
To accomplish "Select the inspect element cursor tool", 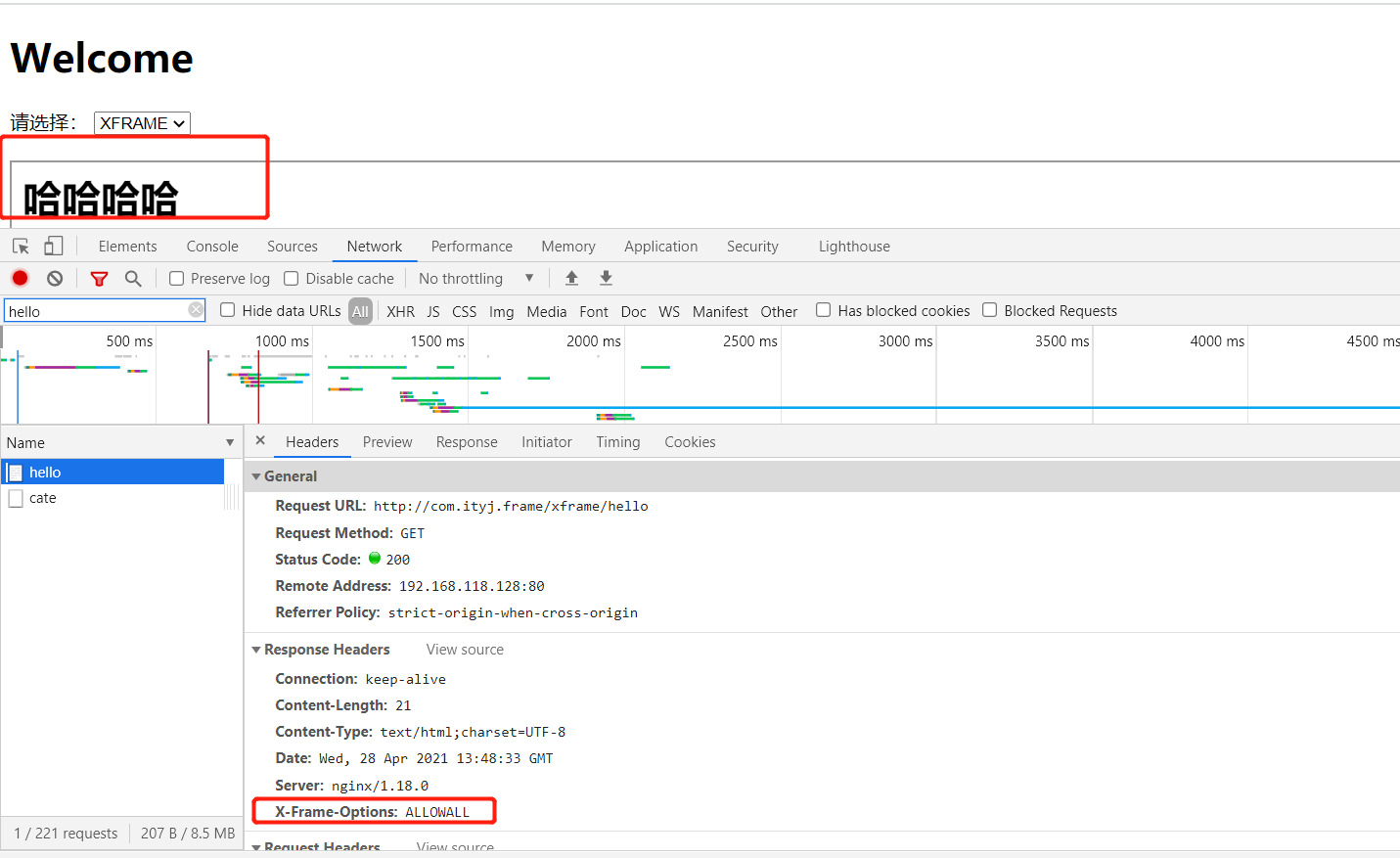I will [21, 246].
